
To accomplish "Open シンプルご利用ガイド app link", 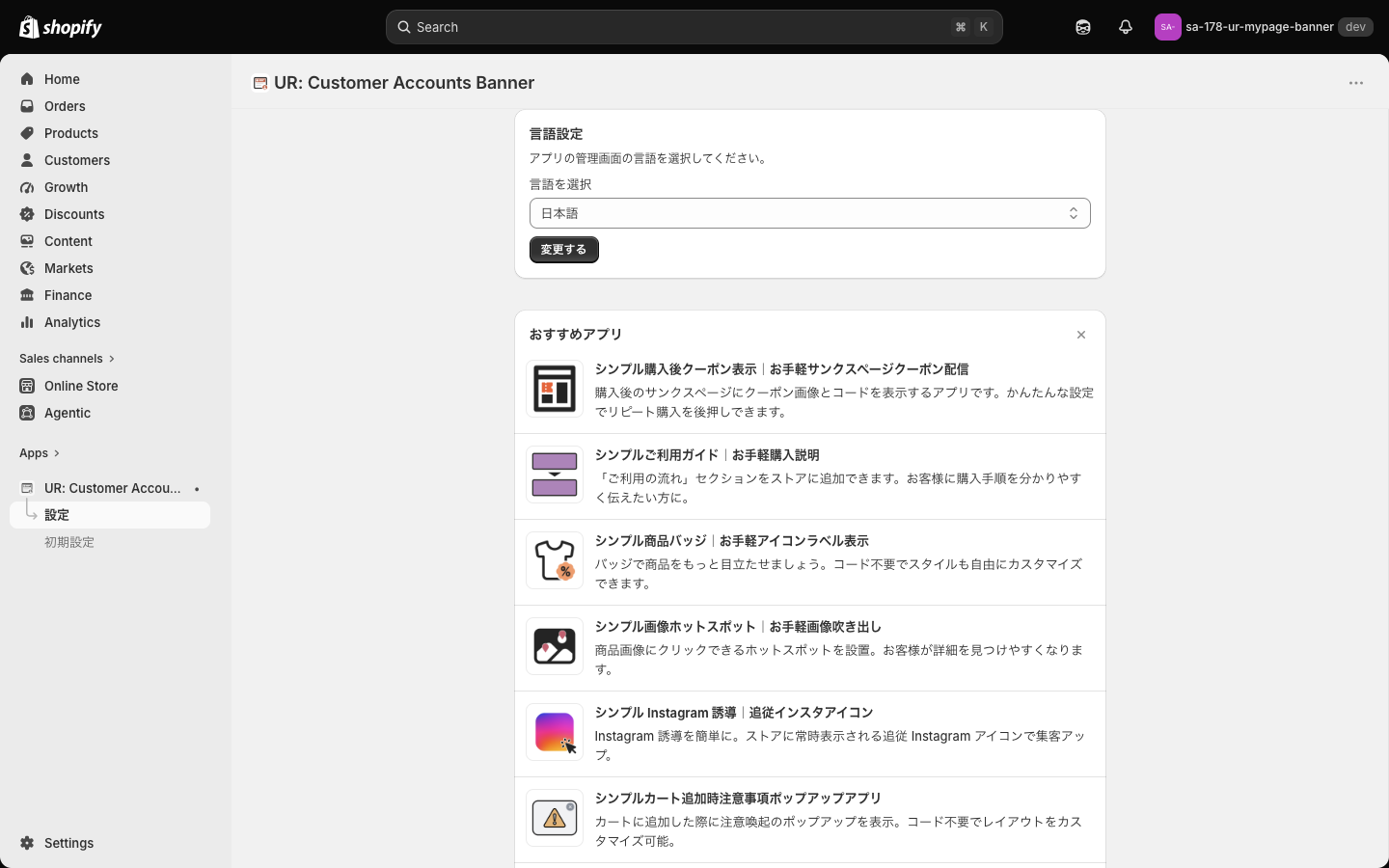I will (x=707, y=455).
